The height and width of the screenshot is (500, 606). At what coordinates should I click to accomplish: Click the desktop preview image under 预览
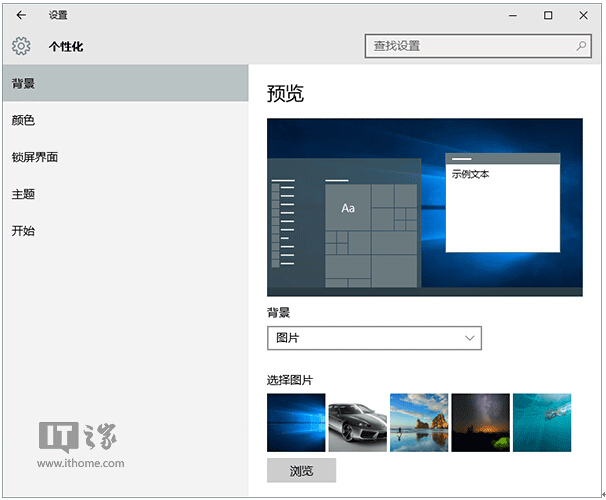(424, 207)
